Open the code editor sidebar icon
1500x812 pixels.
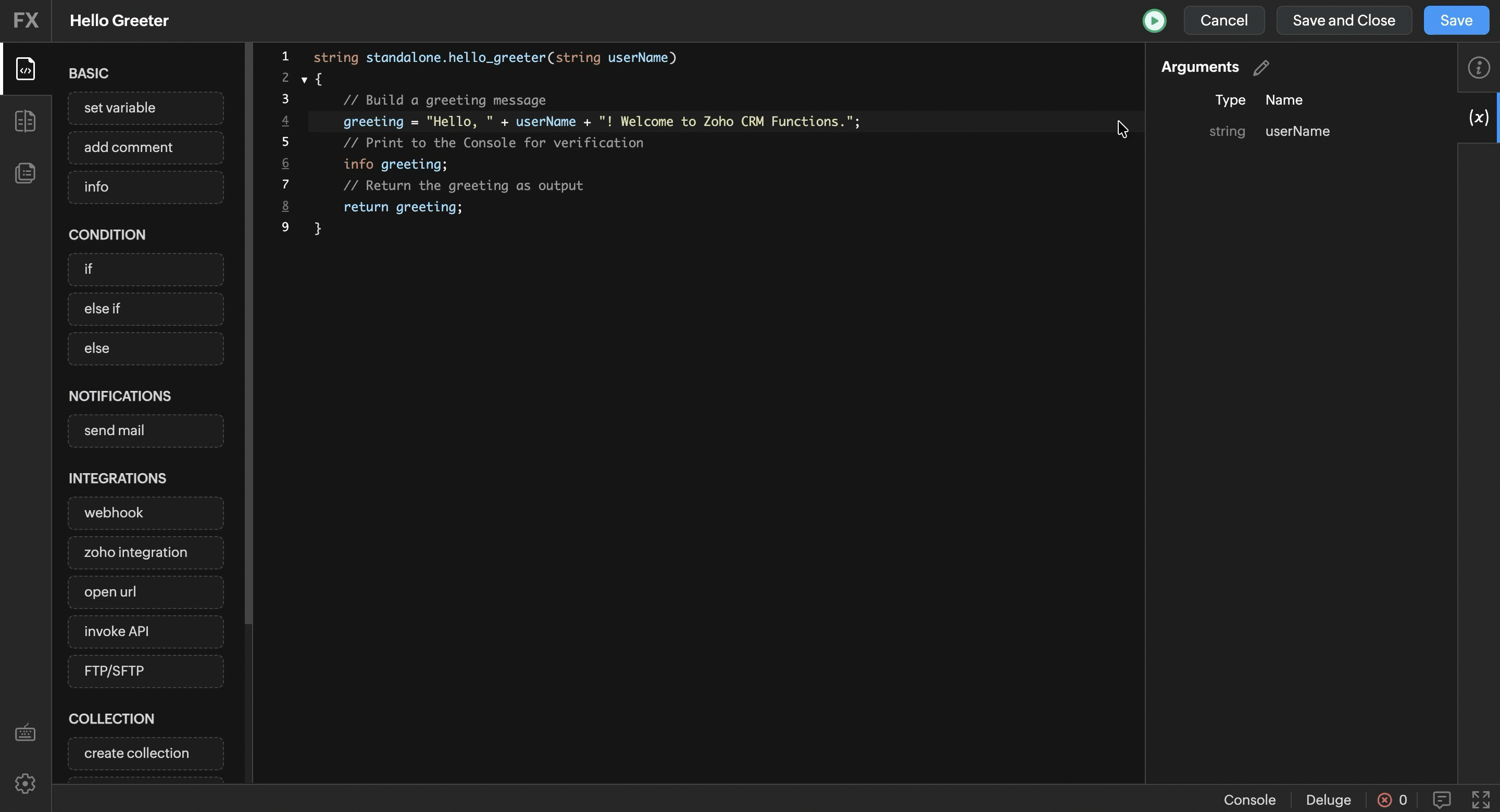point(25,69)
